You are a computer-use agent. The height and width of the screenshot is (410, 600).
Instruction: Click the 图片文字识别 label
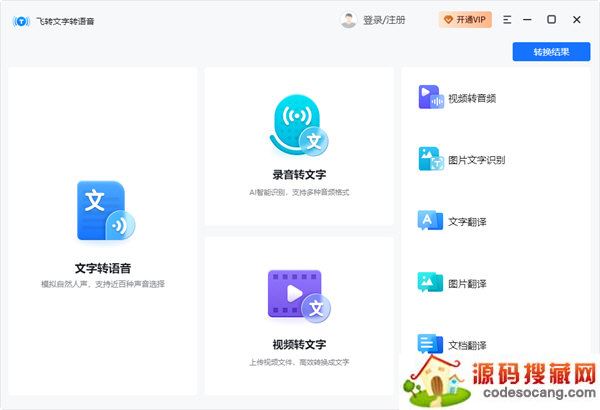476,160
